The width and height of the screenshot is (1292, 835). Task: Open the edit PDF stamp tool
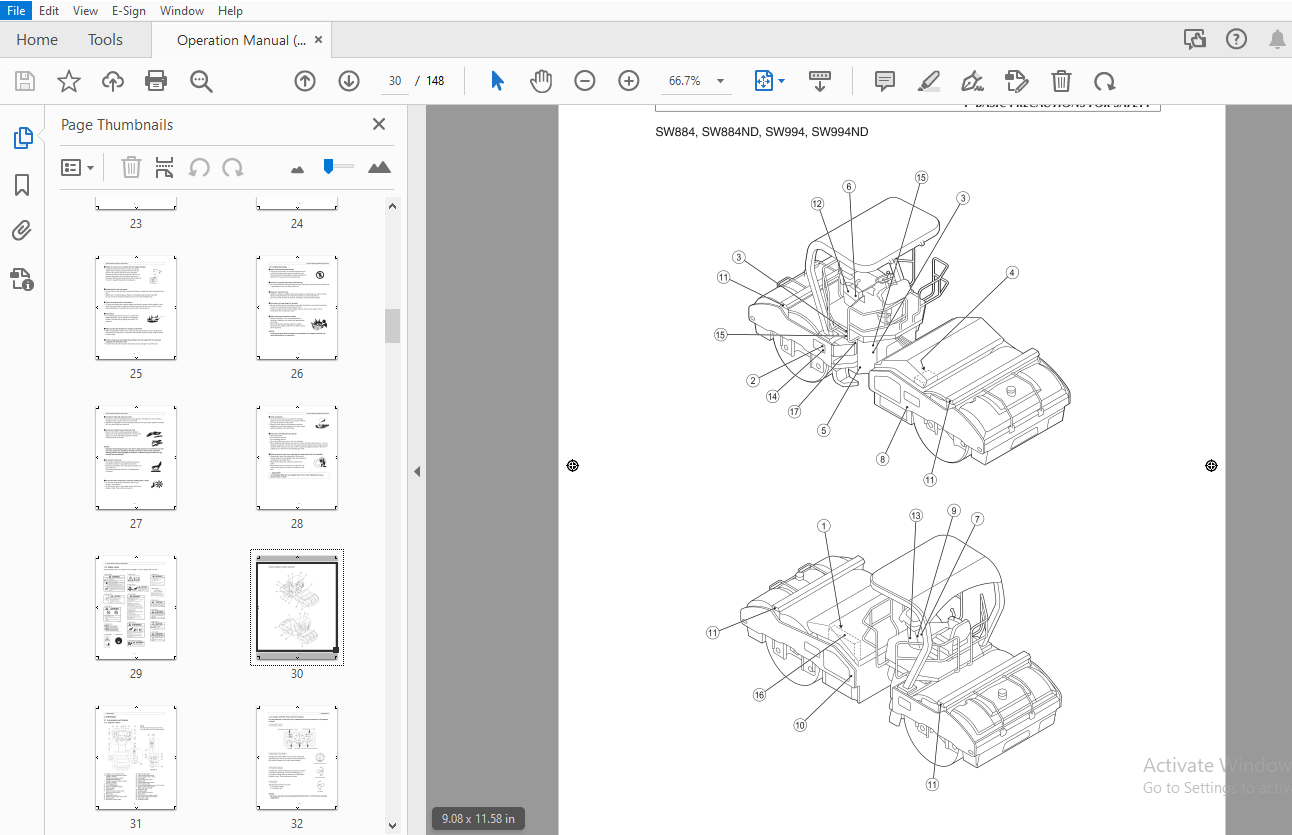(x=1016, y=81)
